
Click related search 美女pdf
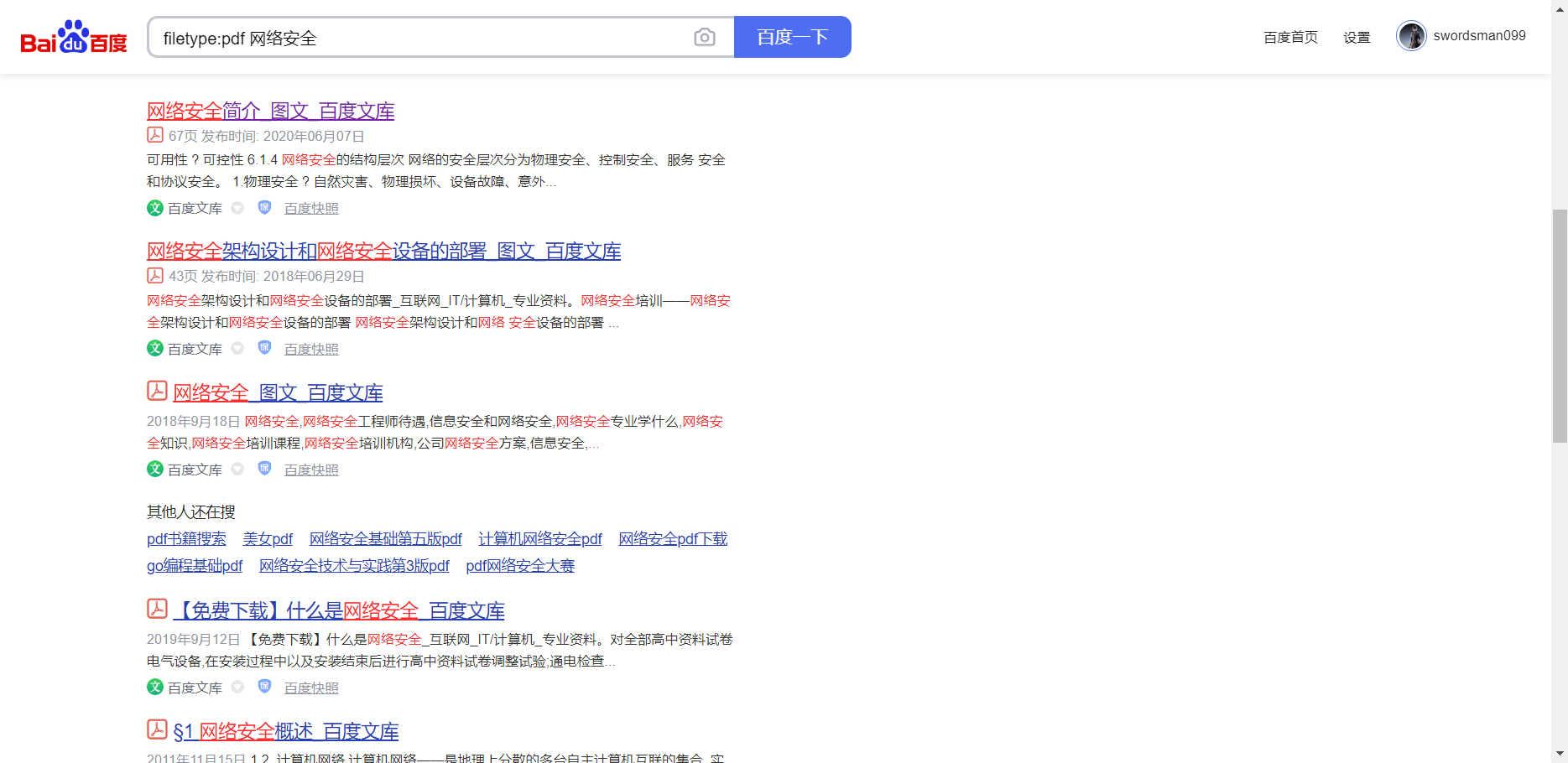tap(268, 539)
